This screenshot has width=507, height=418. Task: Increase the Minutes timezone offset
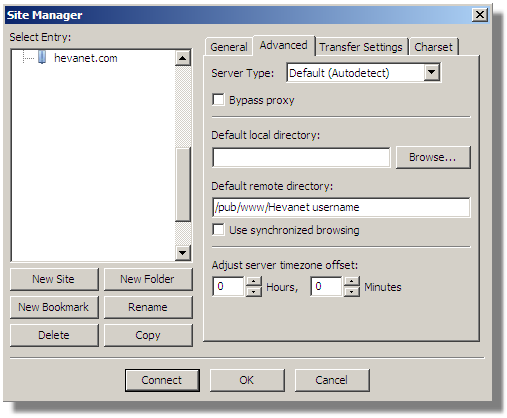click(x=352, y=282)
